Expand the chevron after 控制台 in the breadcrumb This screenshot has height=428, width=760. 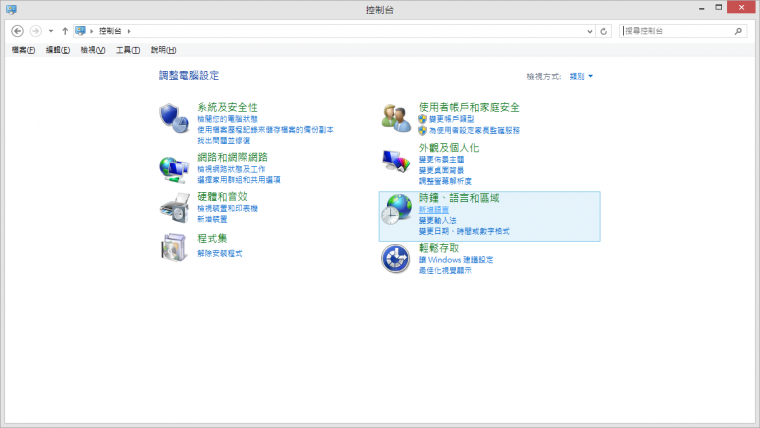click(x=129, y=31)
